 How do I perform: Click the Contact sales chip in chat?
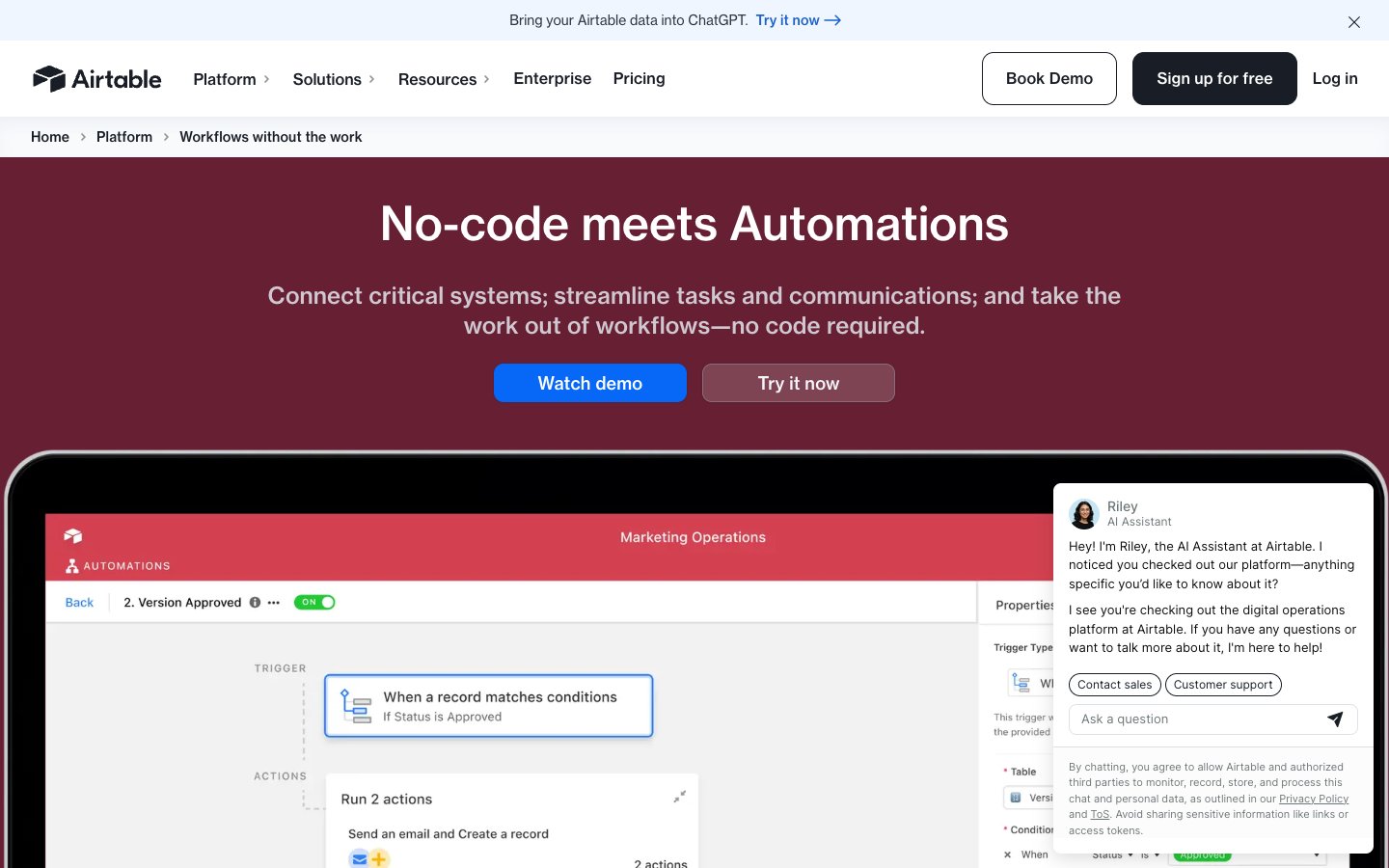click(x=1114, y=685)
